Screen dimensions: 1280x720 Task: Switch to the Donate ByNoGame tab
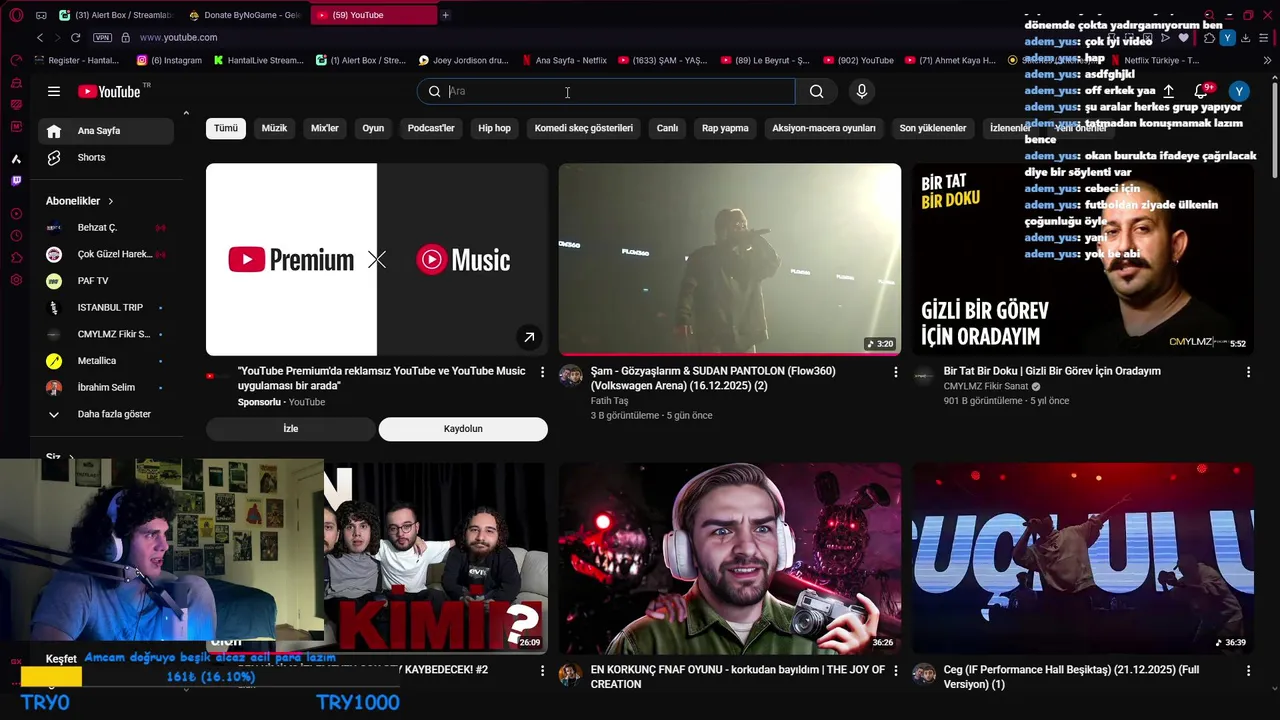[245, 15]
